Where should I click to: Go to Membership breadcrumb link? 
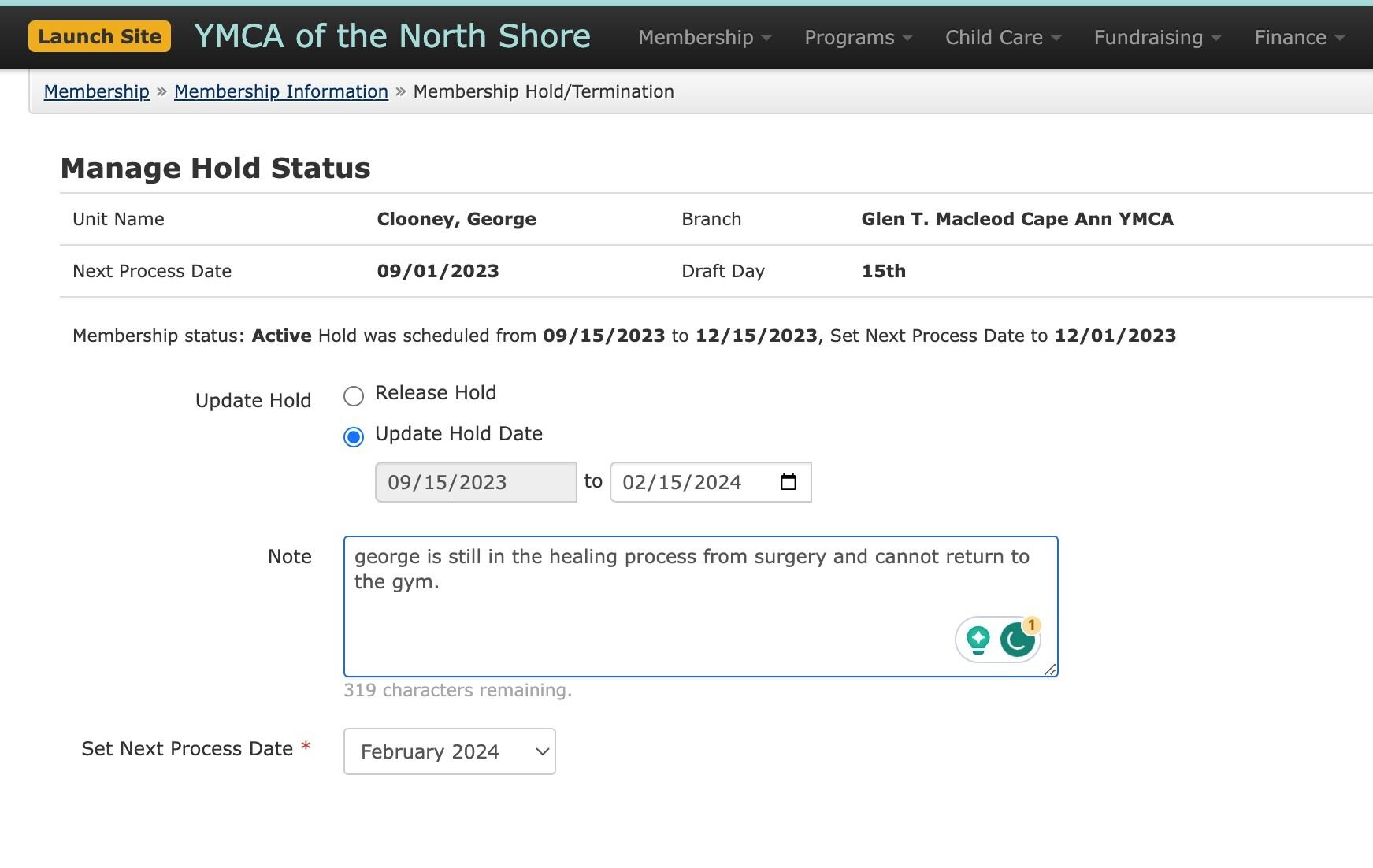[96, 91]
